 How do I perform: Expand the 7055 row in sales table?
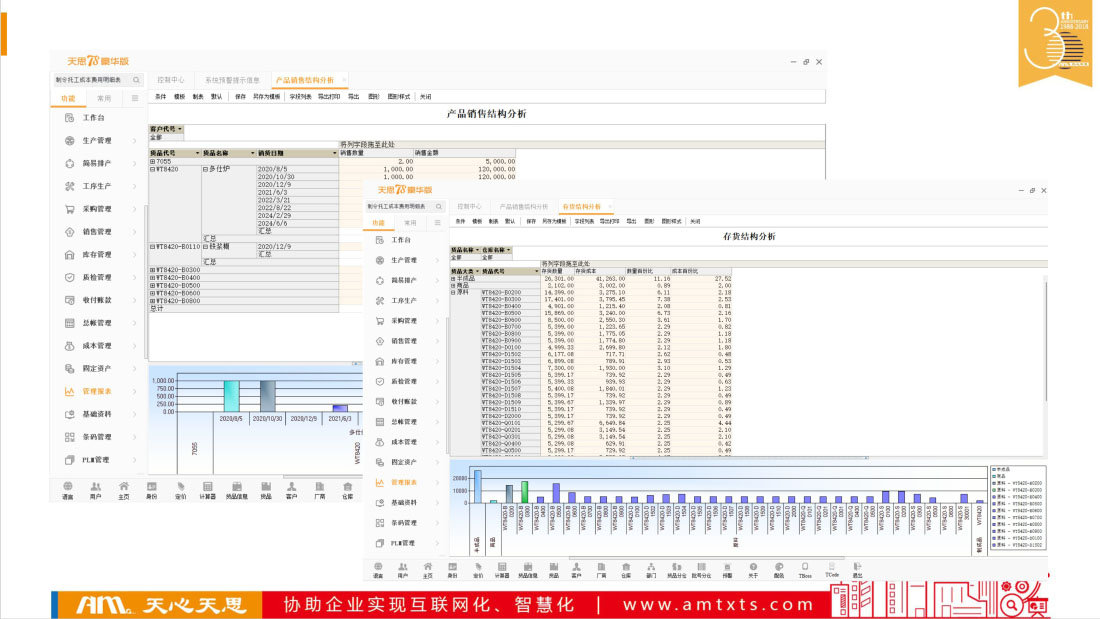(153, 161)
